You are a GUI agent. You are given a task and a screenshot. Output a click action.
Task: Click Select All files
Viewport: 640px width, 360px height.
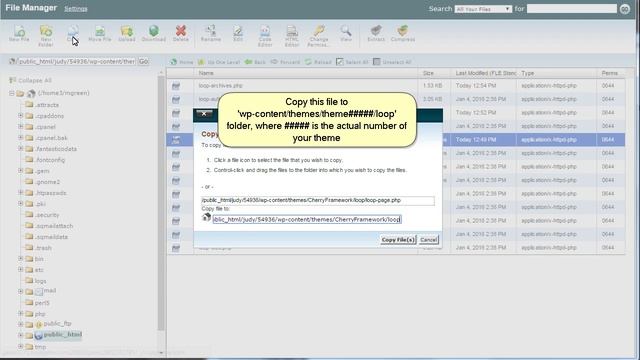pyautogui.click(x=352, y=62)
